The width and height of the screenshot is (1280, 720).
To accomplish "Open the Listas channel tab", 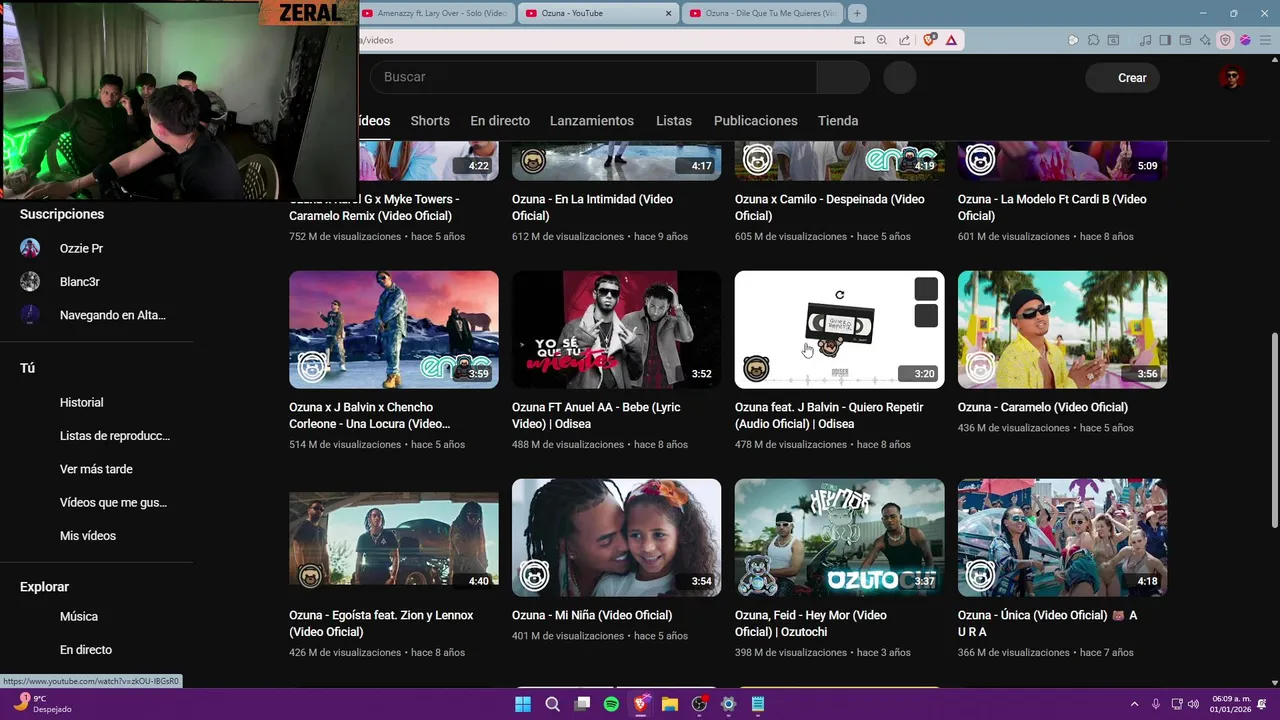I will click(x=674, y=120).
